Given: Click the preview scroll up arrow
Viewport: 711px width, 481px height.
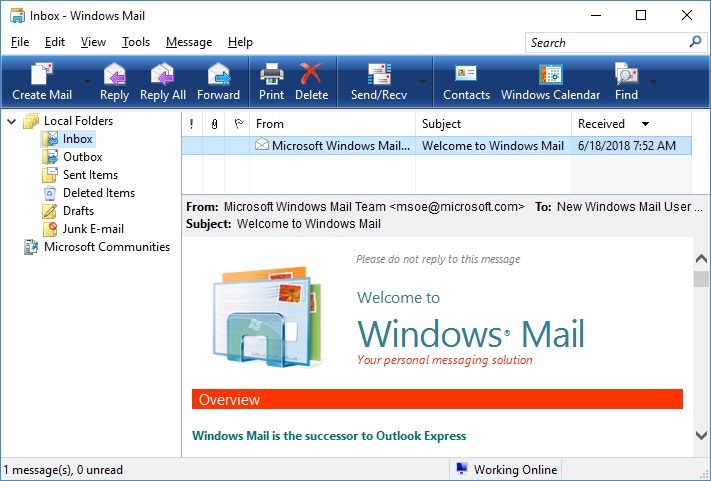Looking at the screenshot, I should click(701, 259).
